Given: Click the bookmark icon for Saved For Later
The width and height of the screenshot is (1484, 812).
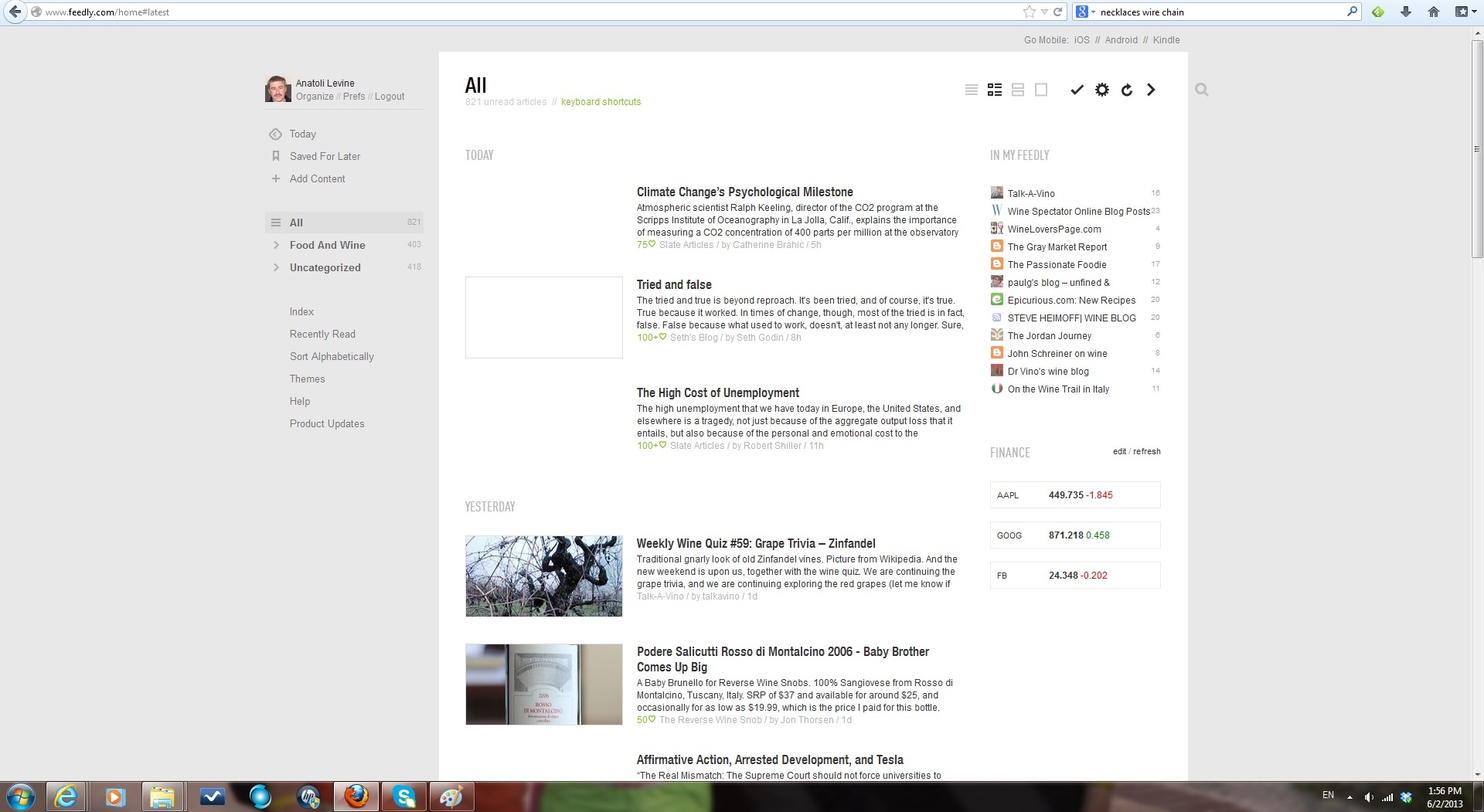Looking at the screenshot, I should click(276, 156).
